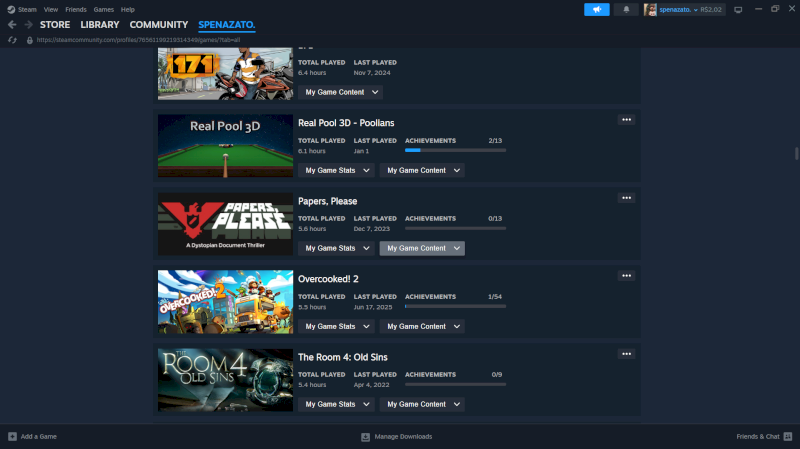The width and height of the screenshot is (800, 449).
Task: Open the Papers, Please title link
Action: 328,201
